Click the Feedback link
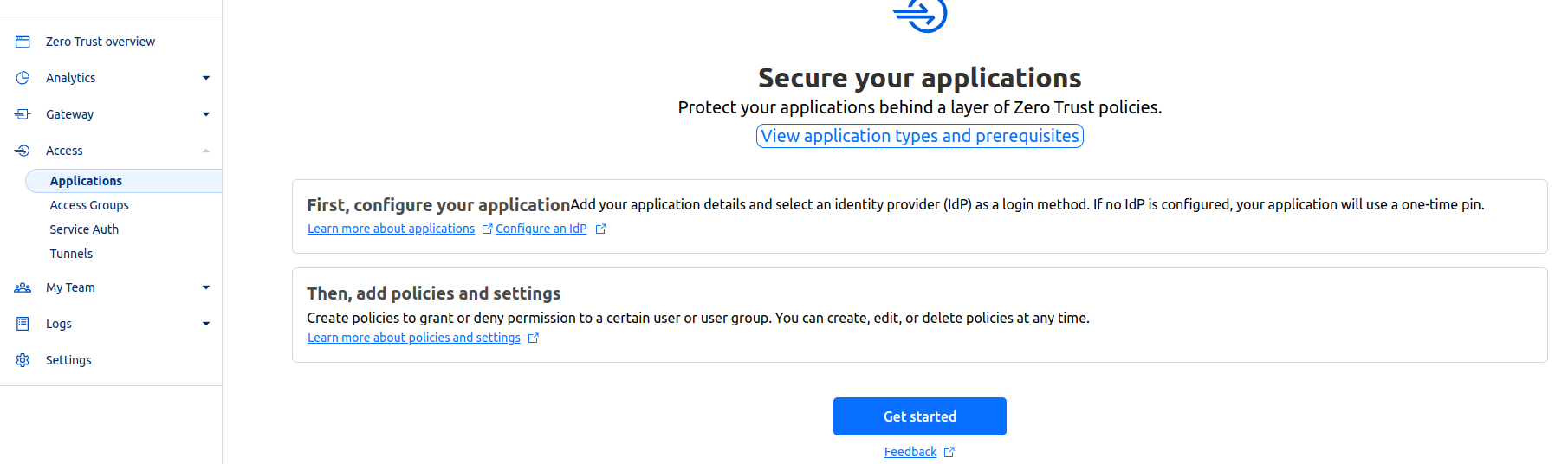The height and width of the screenshot is (464, 1568). pyautogui.click(x=910, y=452)
